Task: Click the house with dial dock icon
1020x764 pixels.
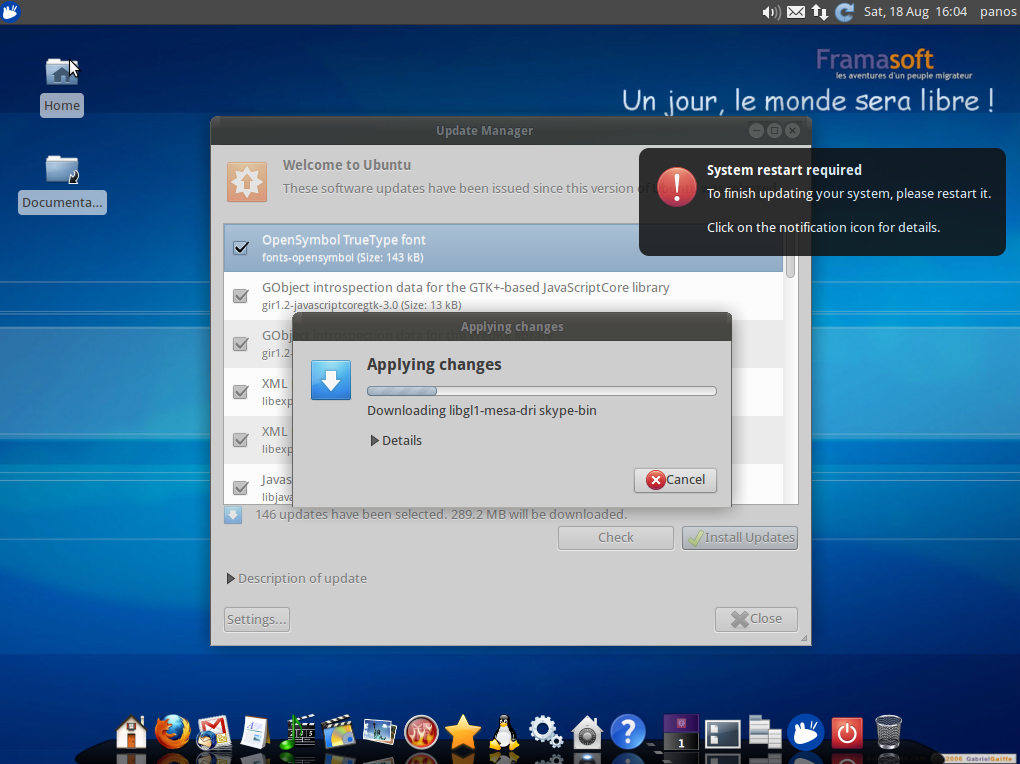Action: click(x=587, y=733)
